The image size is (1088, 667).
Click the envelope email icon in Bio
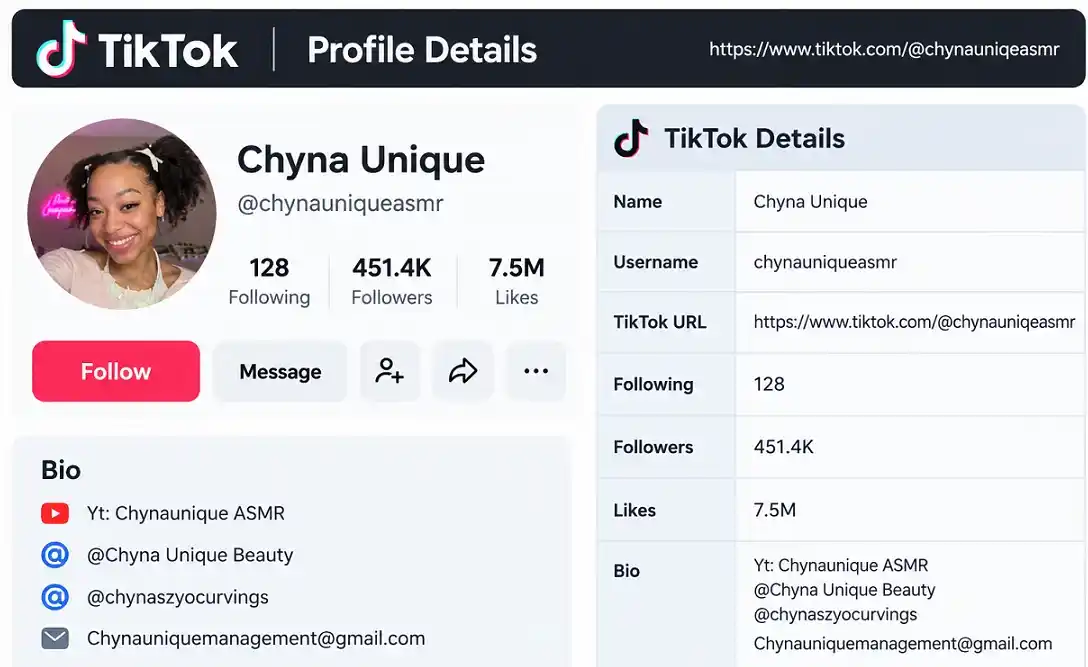tap(55, 639)
